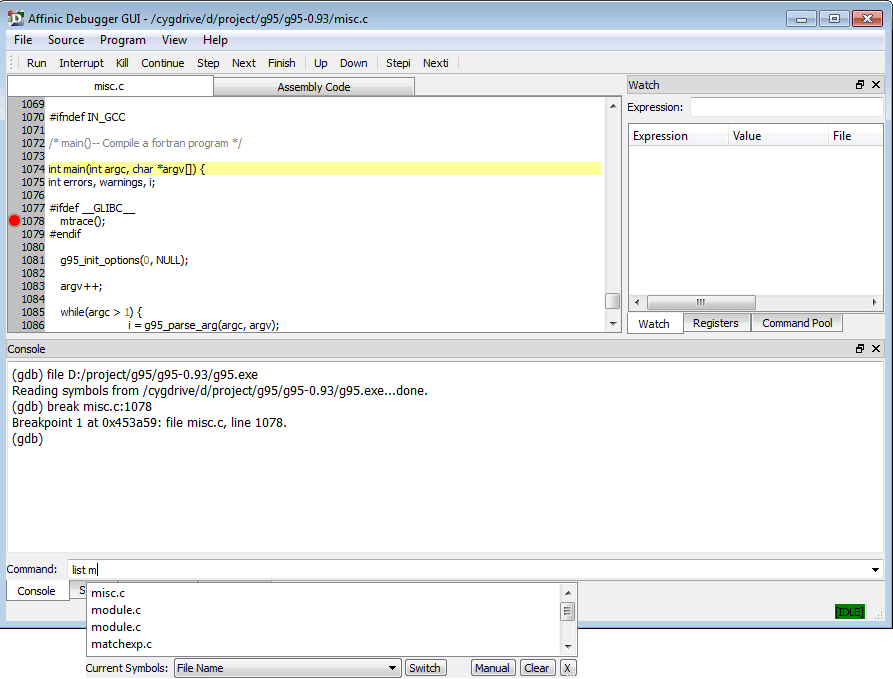Image resolution: width=893 pixels, height=679 pixels.
Task: Click the Manual button
Action: [493, 668]
